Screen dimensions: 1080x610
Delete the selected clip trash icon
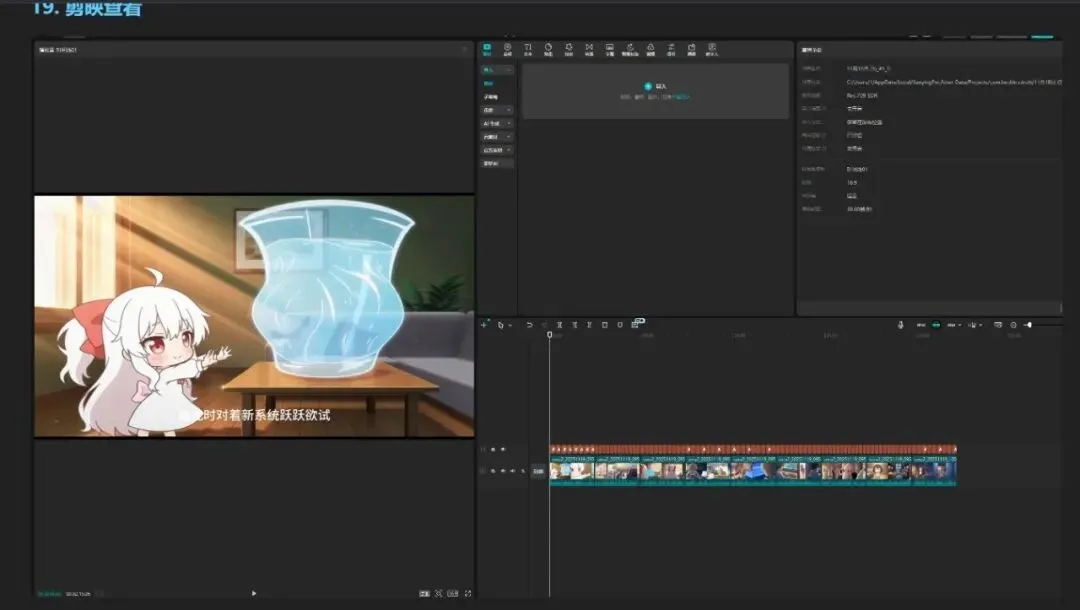click(605, 325)
